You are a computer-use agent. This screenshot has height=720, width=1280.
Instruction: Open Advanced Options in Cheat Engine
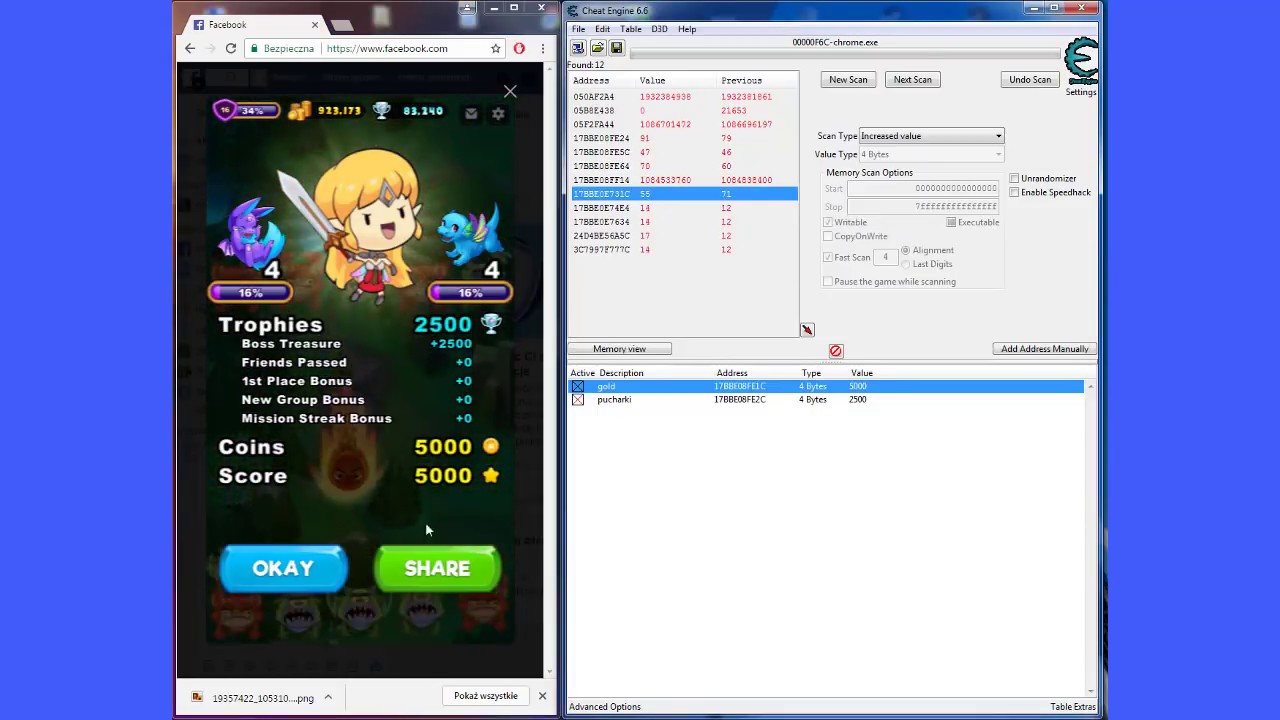pos(605,707)
